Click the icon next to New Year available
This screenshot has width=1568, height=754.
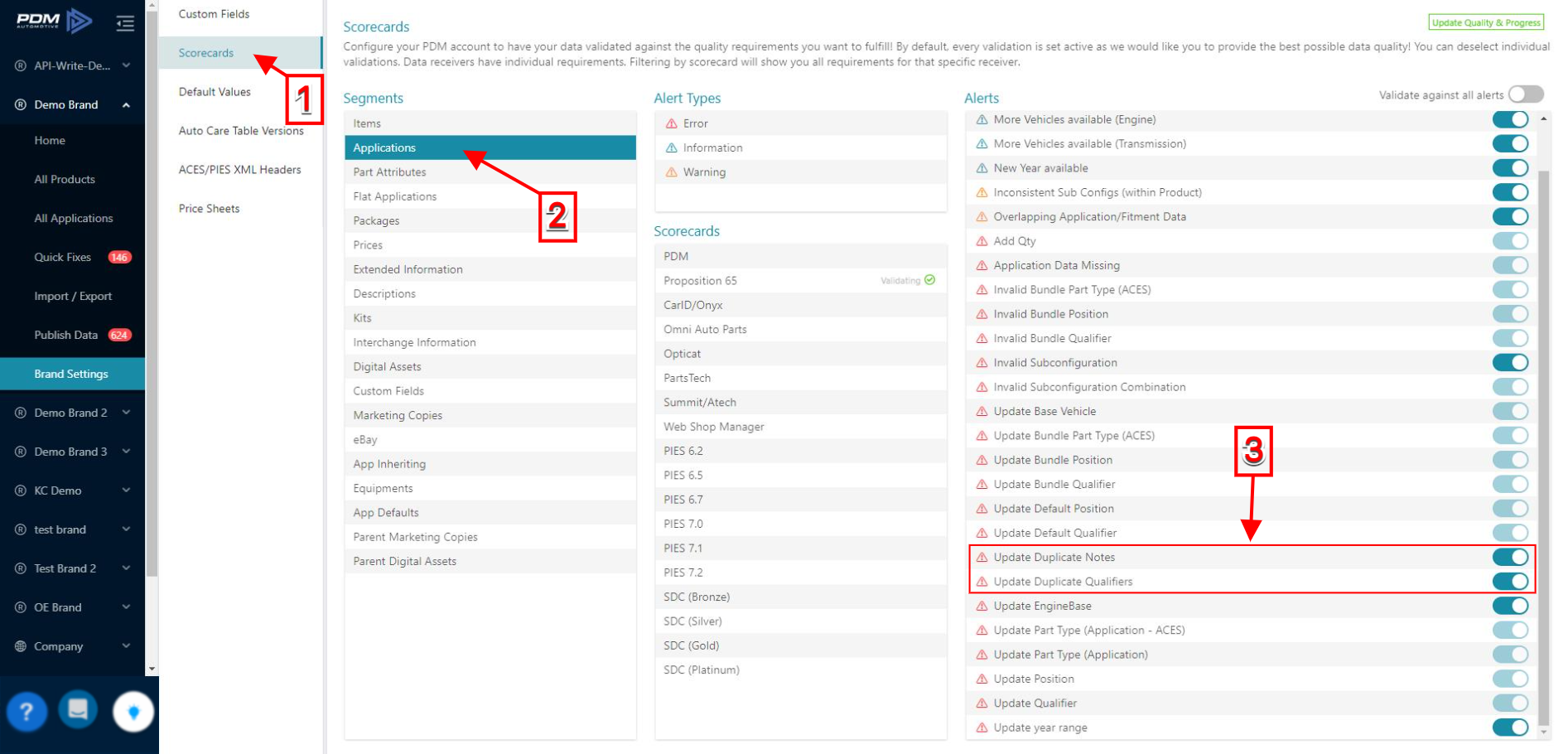pos(982,168)
